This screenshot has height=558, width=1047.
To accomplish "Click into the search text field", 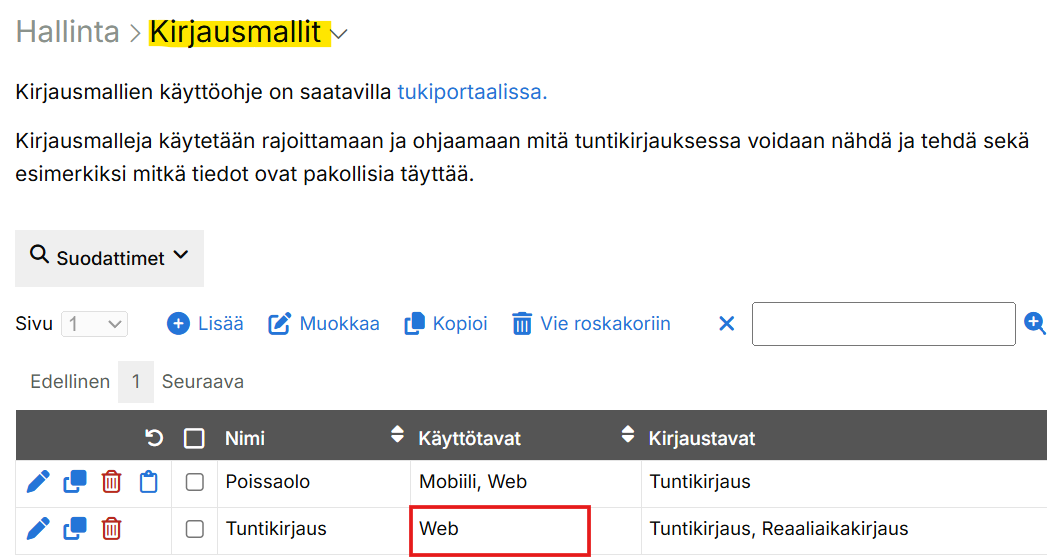I will tap(883, 324).
